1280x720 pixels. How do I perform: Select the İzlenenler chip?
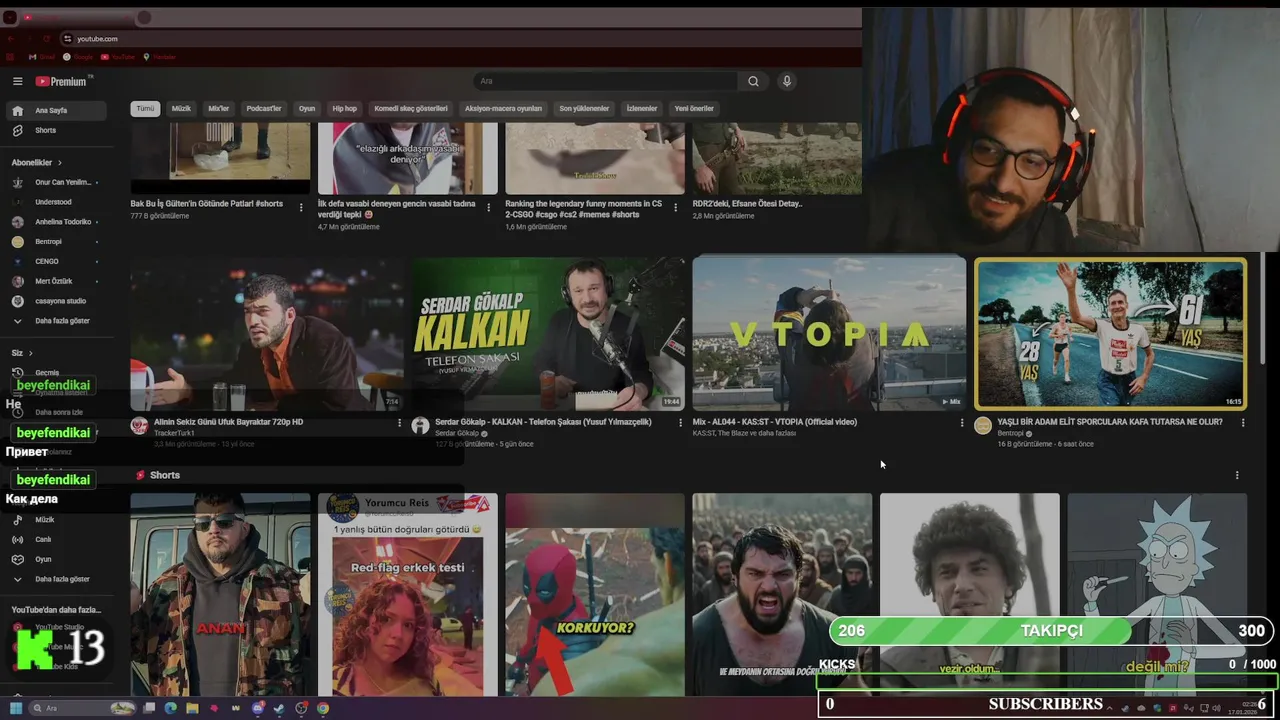[642, 108]
